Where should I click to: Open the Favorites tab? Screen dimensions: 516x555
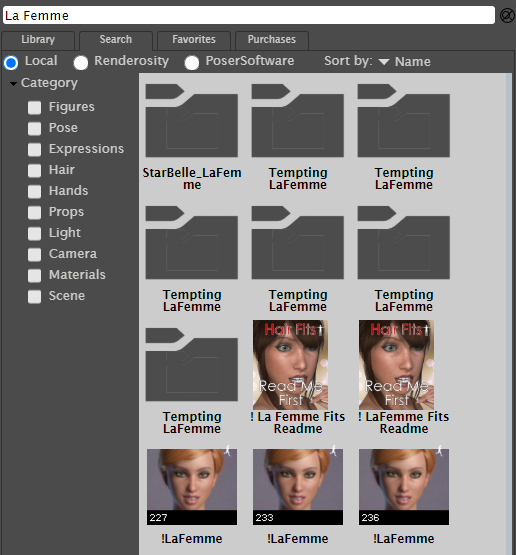[x=194, y=40]
